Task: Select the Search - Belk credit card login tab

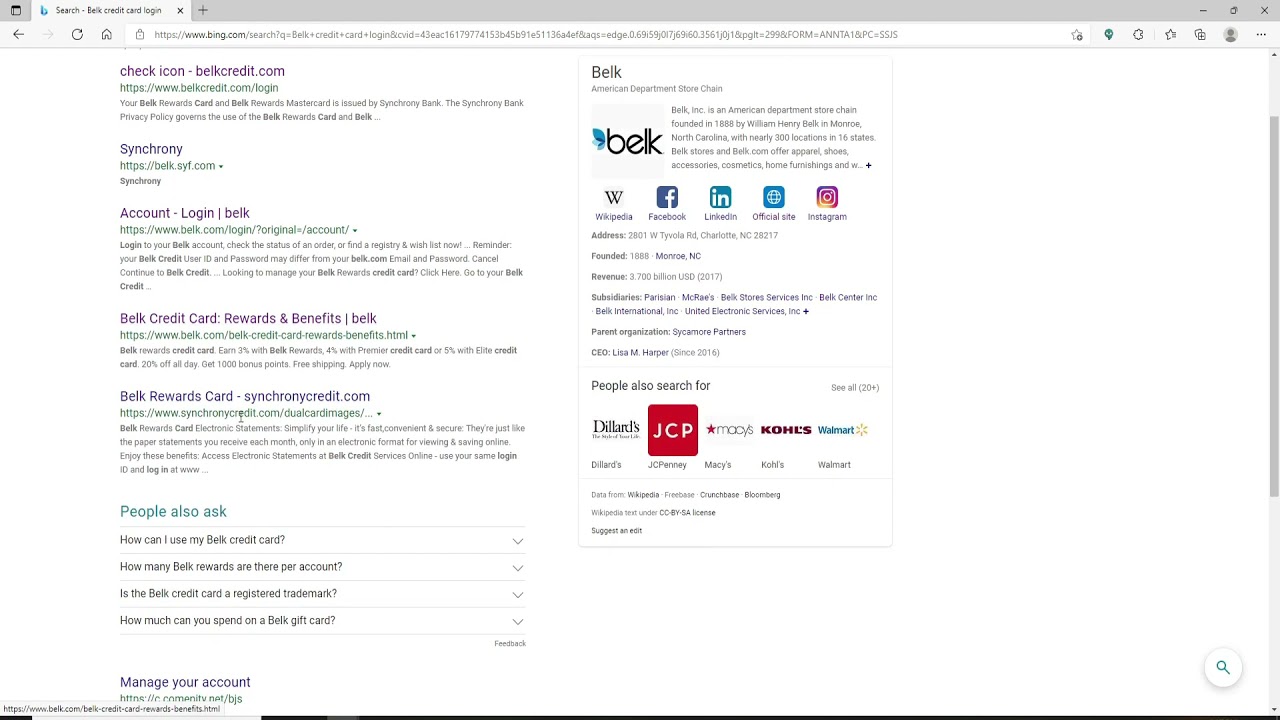Action: click(x=108, y=10)
